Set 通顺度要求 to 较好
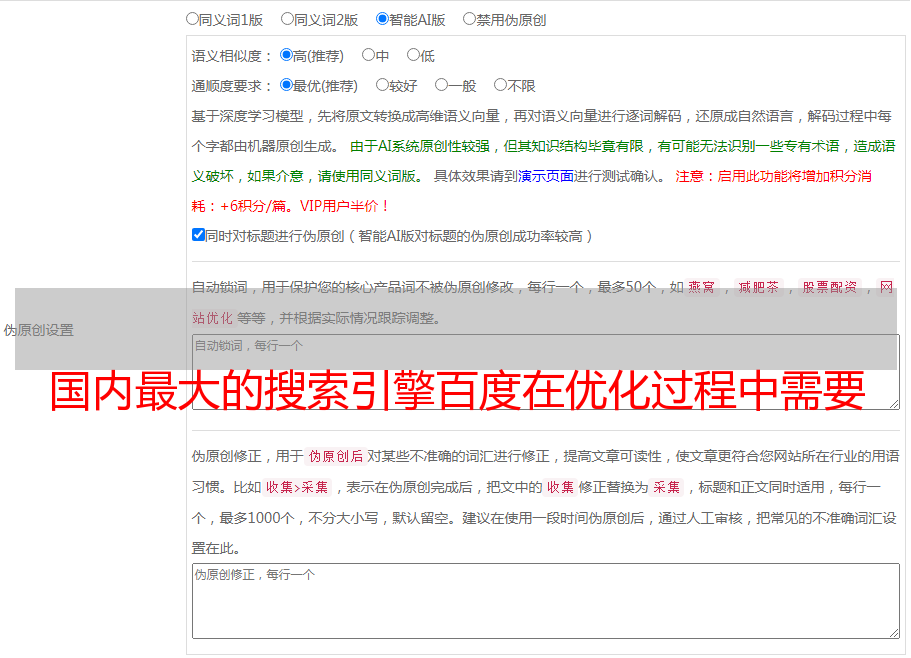 (382, 85)
